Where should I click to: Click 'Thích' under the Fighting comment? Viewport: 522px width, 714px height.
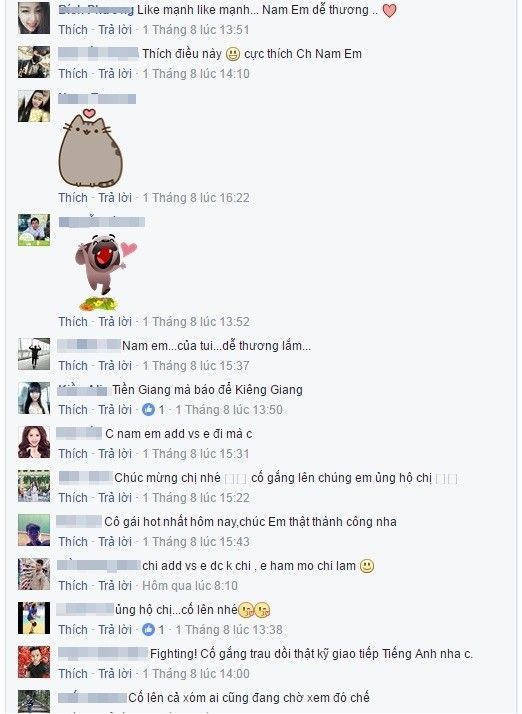tap(73, 673)
